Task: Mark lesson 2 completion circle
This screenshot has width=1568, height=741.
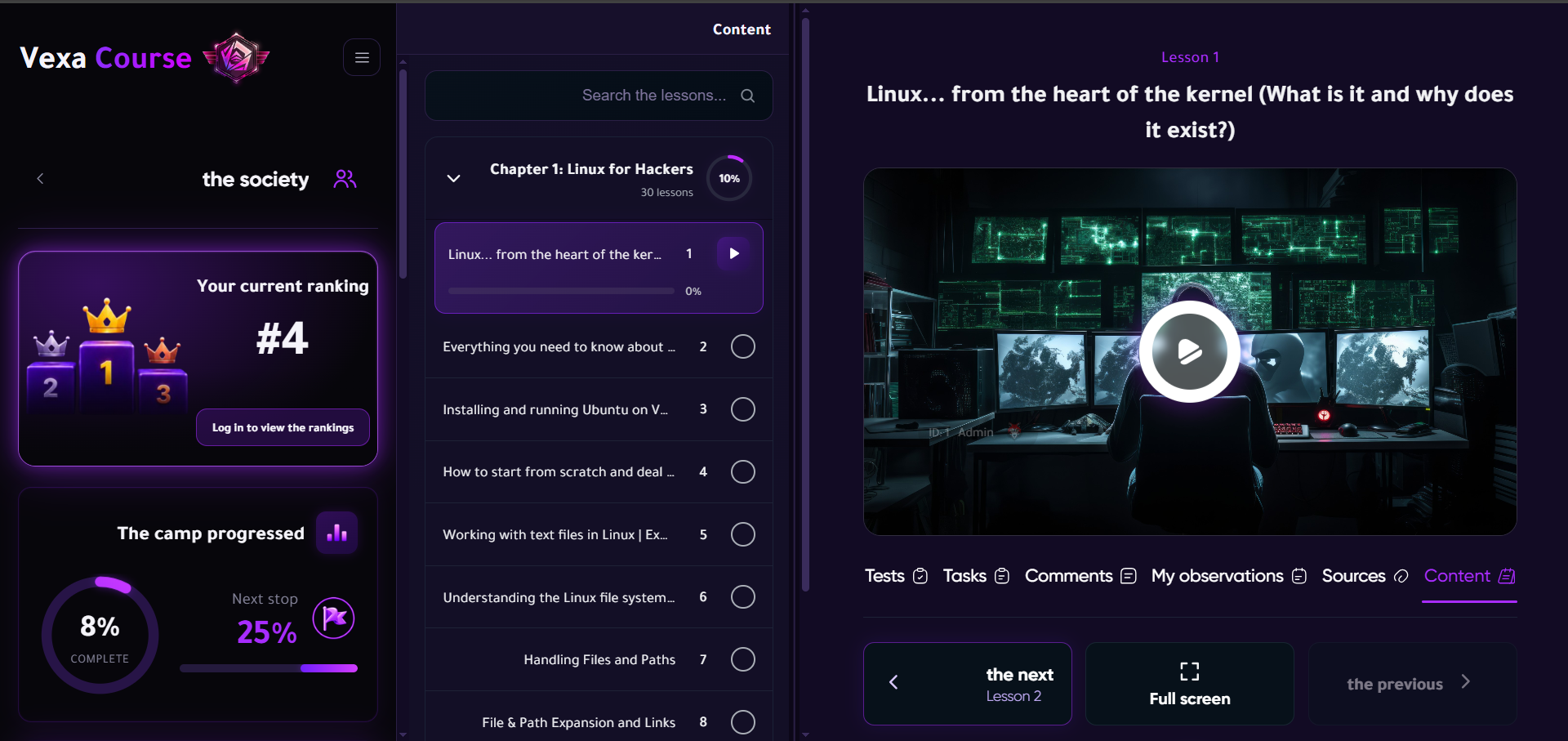Action: click(742, 346)
